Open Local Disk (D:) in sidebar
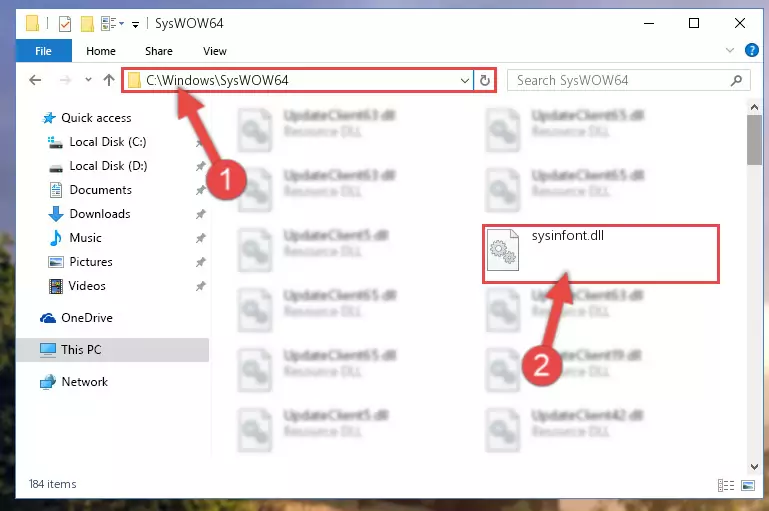Image resolution: width=769 pixels, height=511 pixels. [108, 166]
